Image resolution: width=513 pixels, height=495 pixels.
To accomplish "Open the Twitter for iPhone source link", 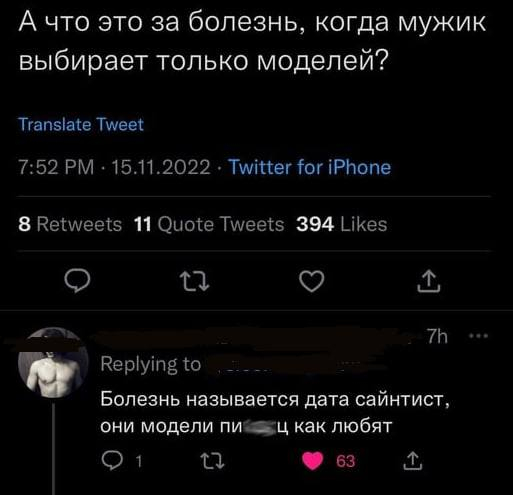I will [310, 167].
